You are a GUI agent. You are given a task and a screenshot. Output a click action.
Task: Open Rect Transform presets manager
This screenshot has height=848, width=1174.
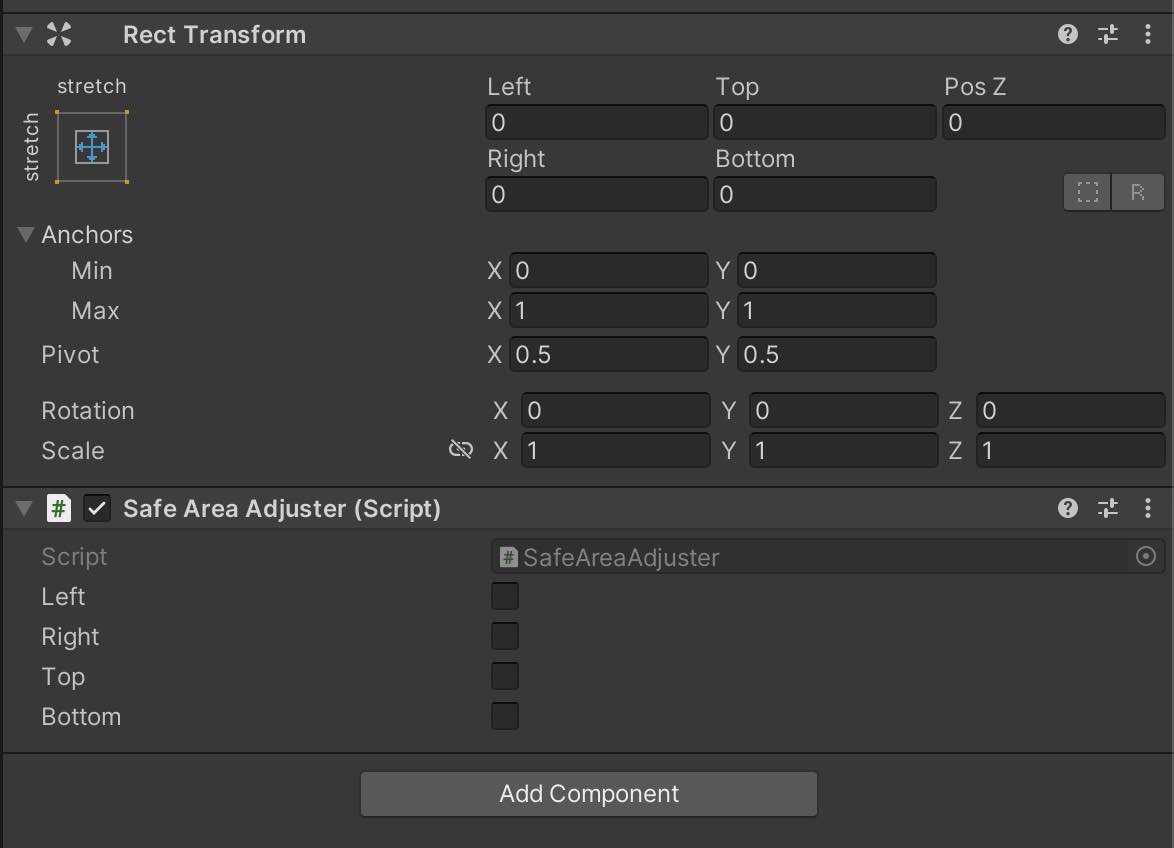1107,33
